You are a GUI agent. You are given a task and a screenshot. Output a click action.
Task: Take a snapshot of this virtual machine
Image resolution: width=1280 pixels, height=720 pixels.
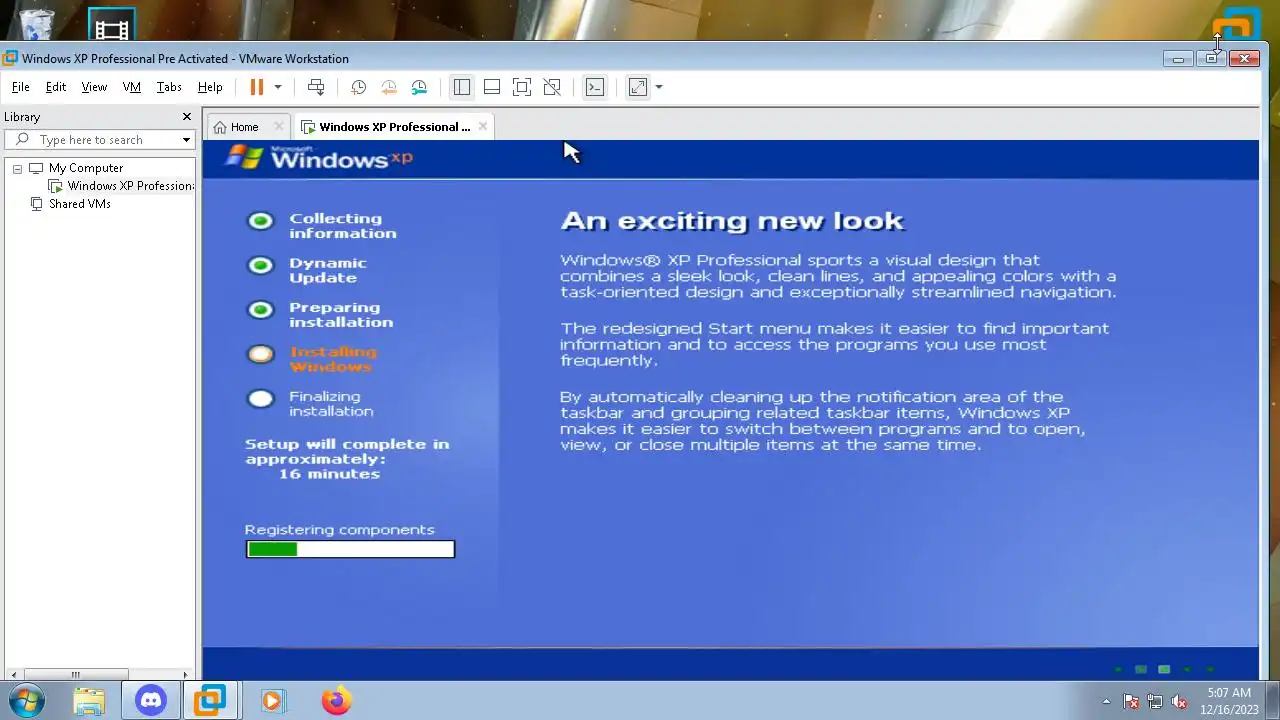(x=358, y=87)
